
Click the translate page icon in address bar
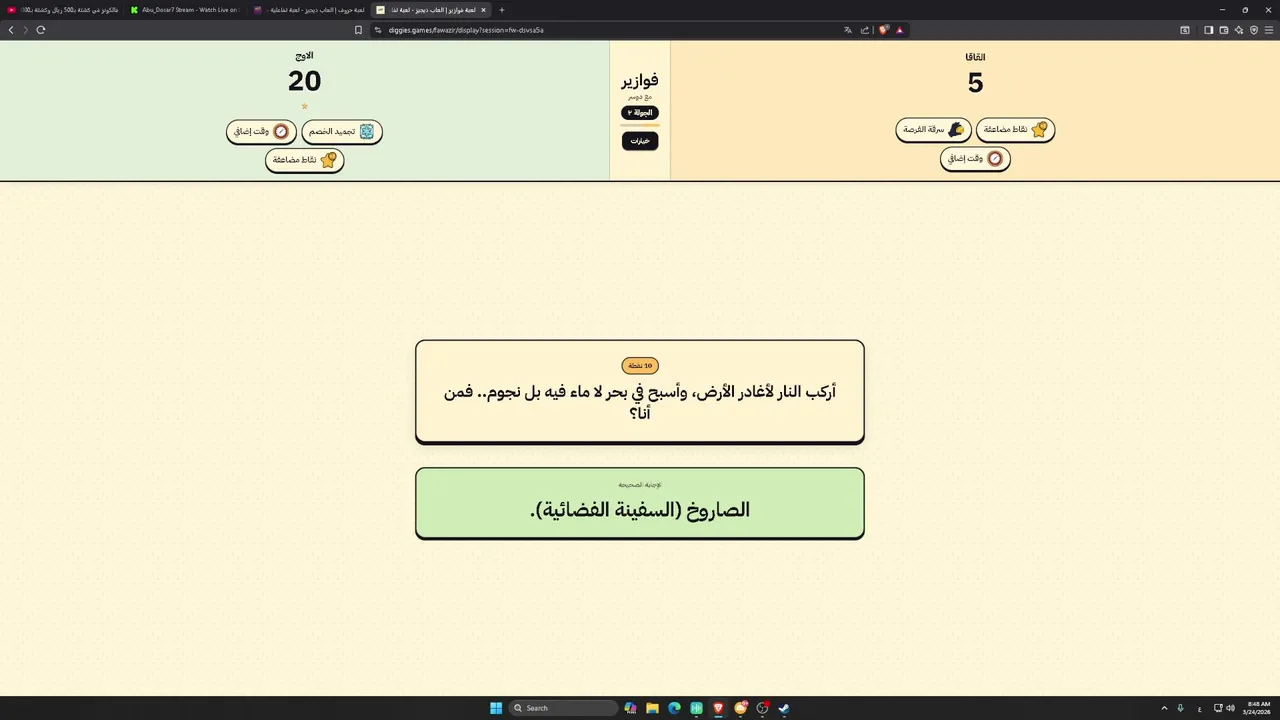click(848, 30)
